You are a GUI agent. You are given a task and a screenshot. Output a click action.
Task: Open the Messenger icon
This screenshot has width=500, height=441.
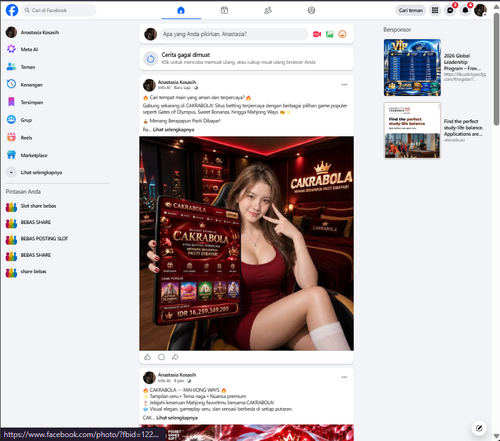450,10
